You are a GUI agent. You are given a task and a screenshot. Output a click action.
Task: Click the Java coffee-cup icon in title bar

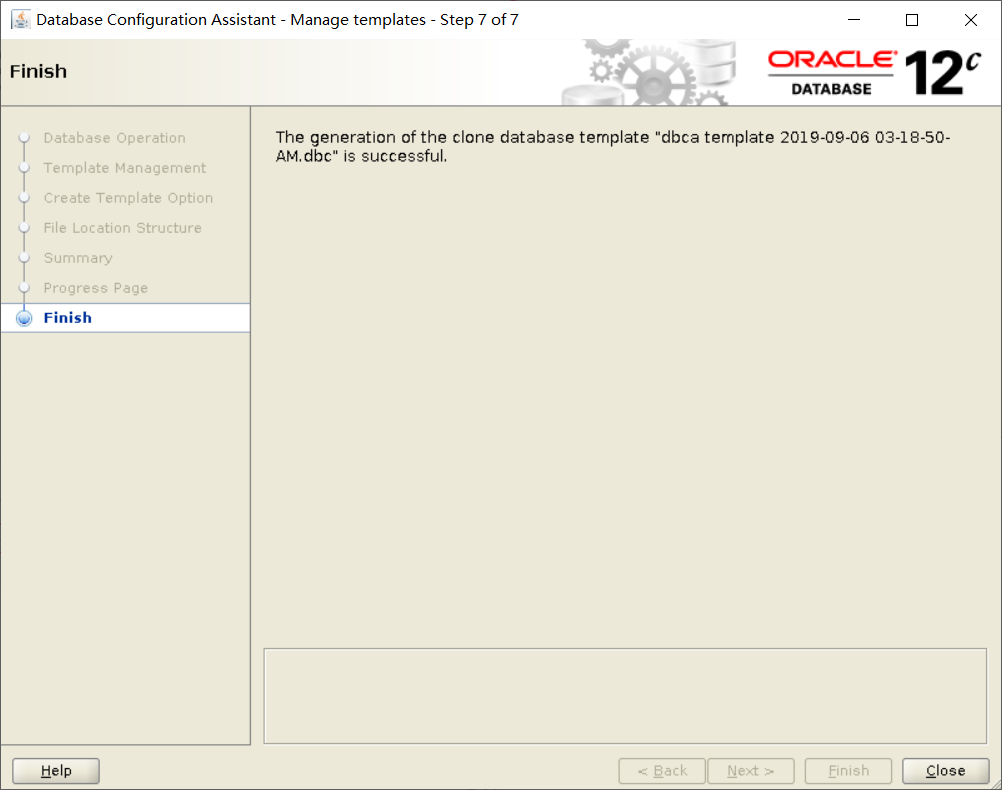[x=21, y=19]
